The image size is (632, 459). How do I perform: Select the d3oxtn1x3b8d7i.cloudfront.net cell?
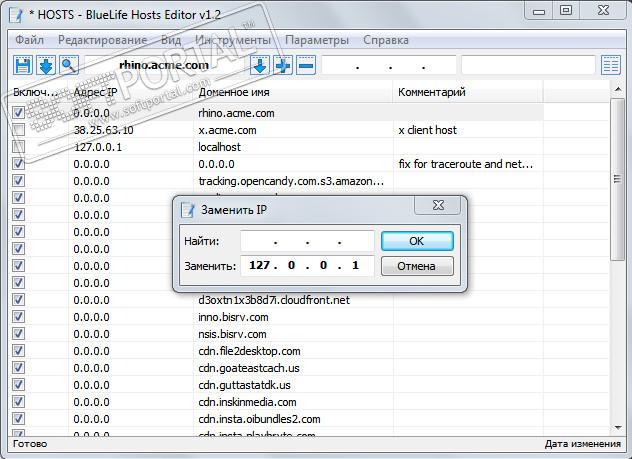[x=274, y=300]
